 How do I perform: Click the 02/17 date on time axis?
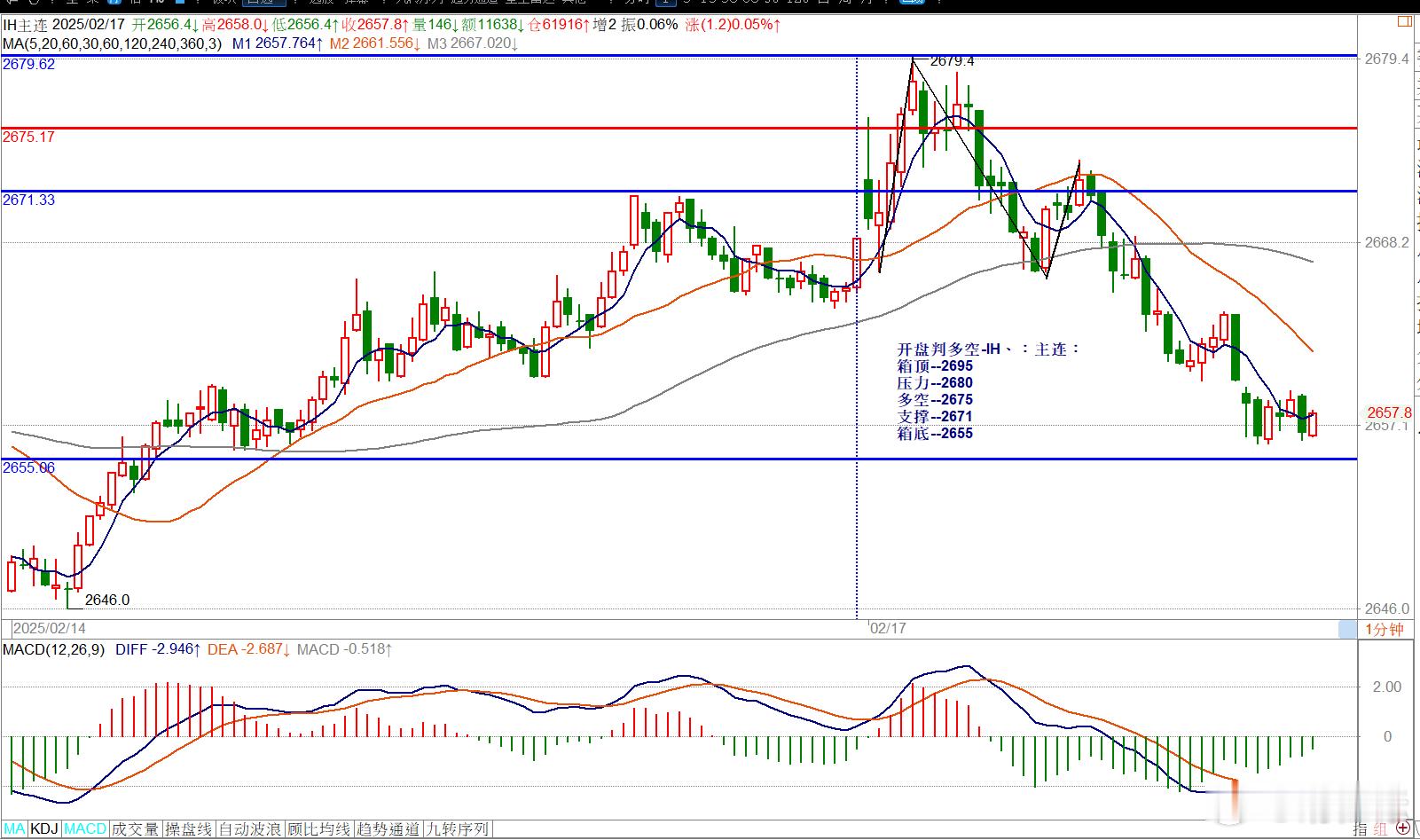[x=888, y=628]
